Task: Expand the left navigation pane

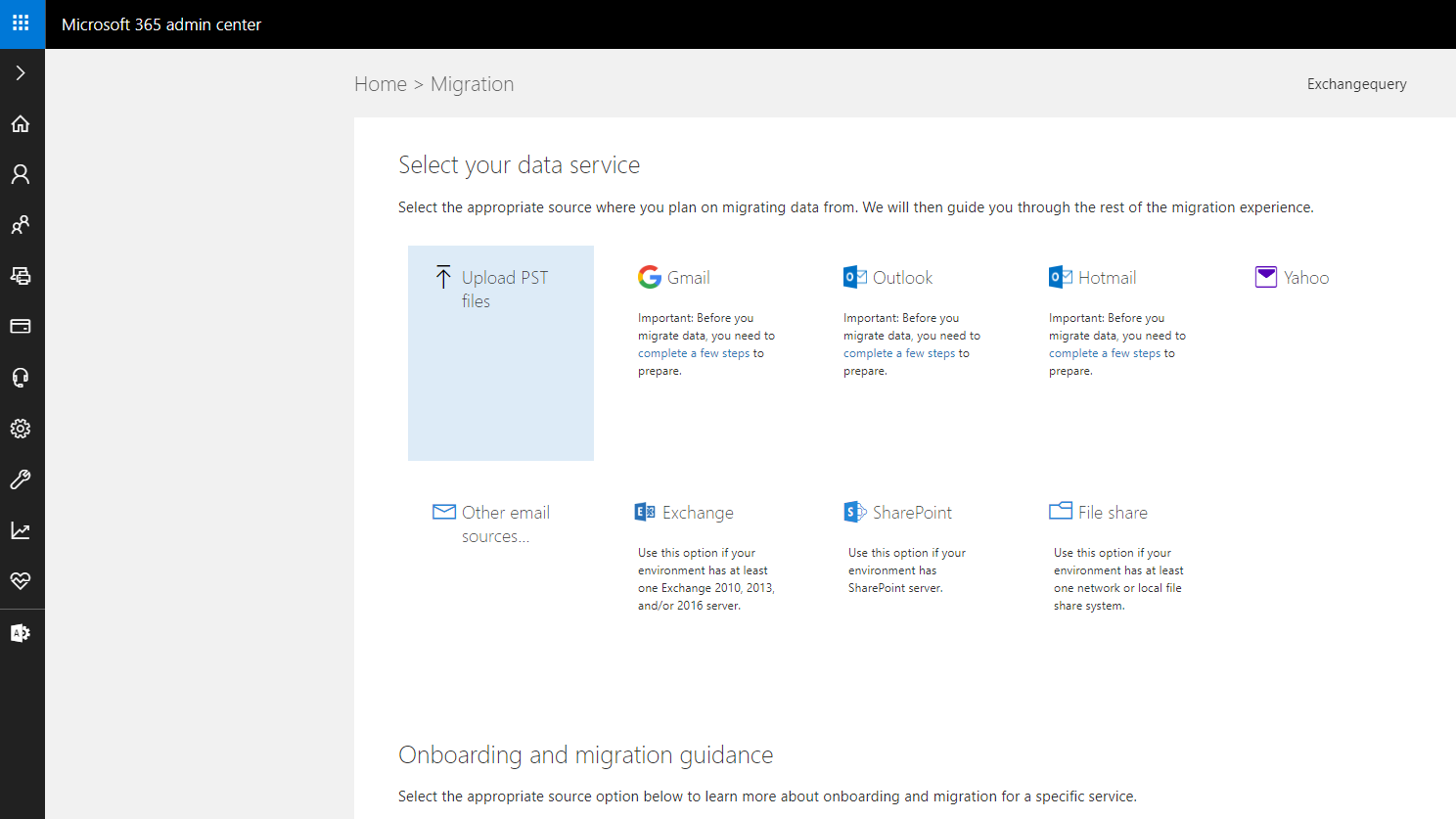Action: click(21, 73)
